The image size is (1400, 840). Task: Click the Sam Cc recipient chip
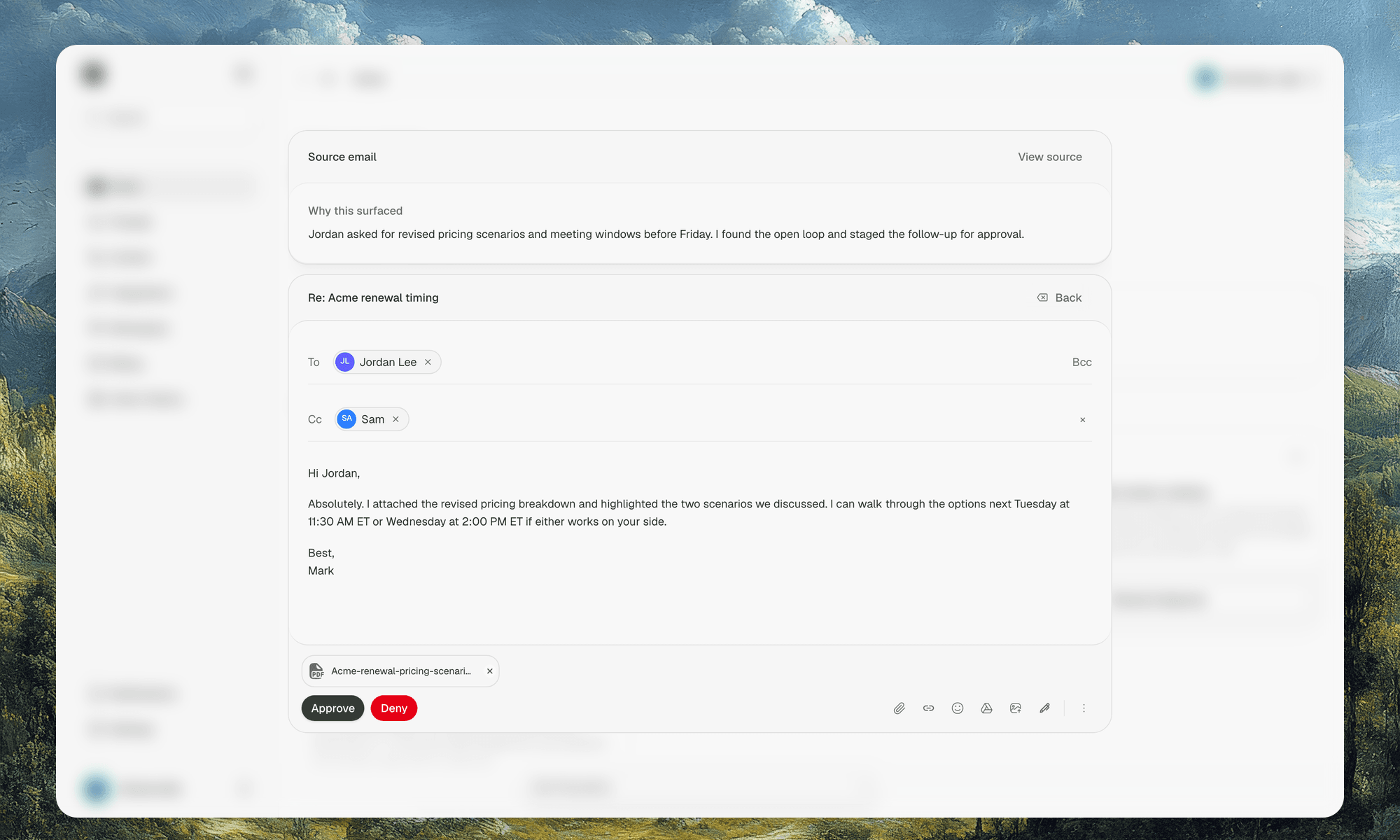coord(372,419)
